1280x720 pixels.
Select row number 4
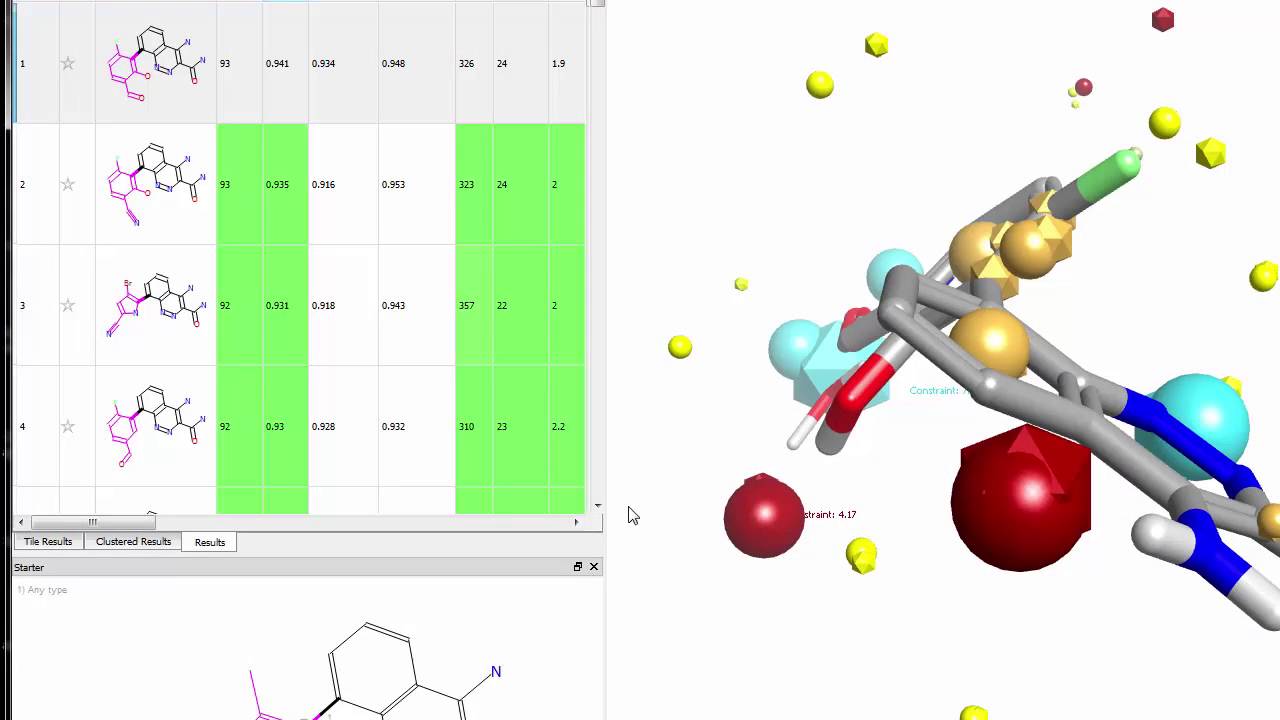(x=22, y=426)
